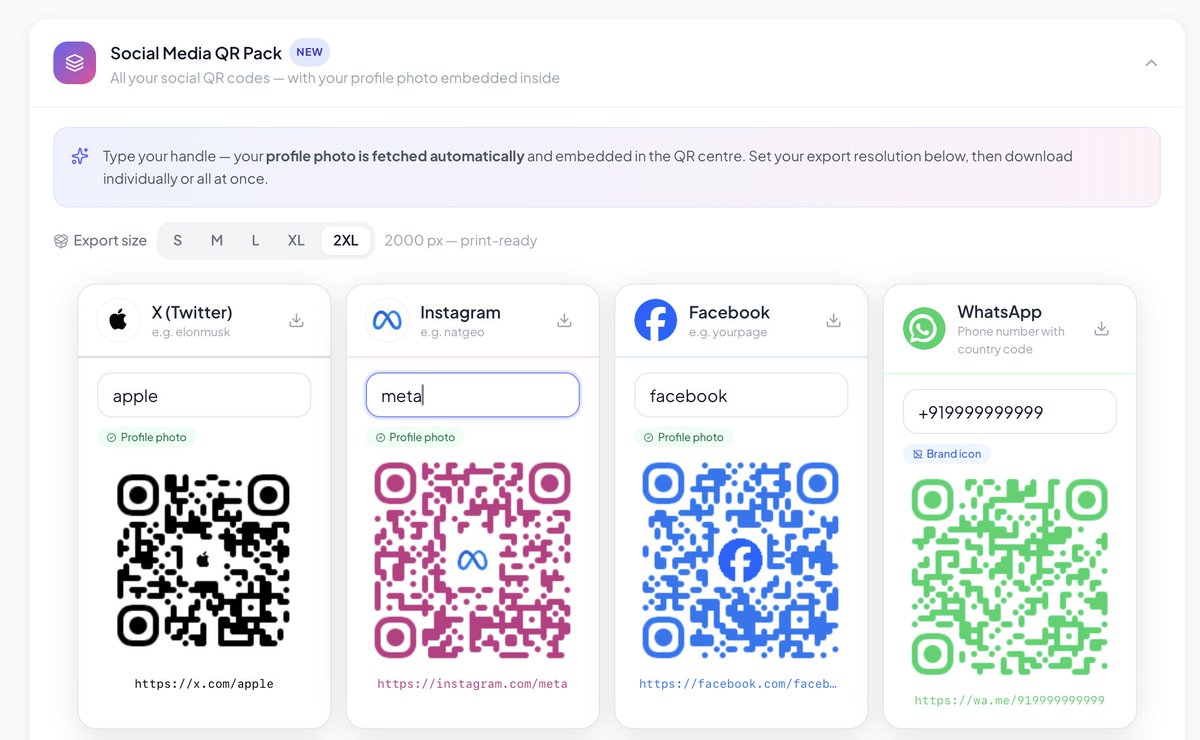Click the Meta logo on the Instagram card
Image resolution: width=1200 pixels, height=740 pixels.
click(x=387, y=320)
